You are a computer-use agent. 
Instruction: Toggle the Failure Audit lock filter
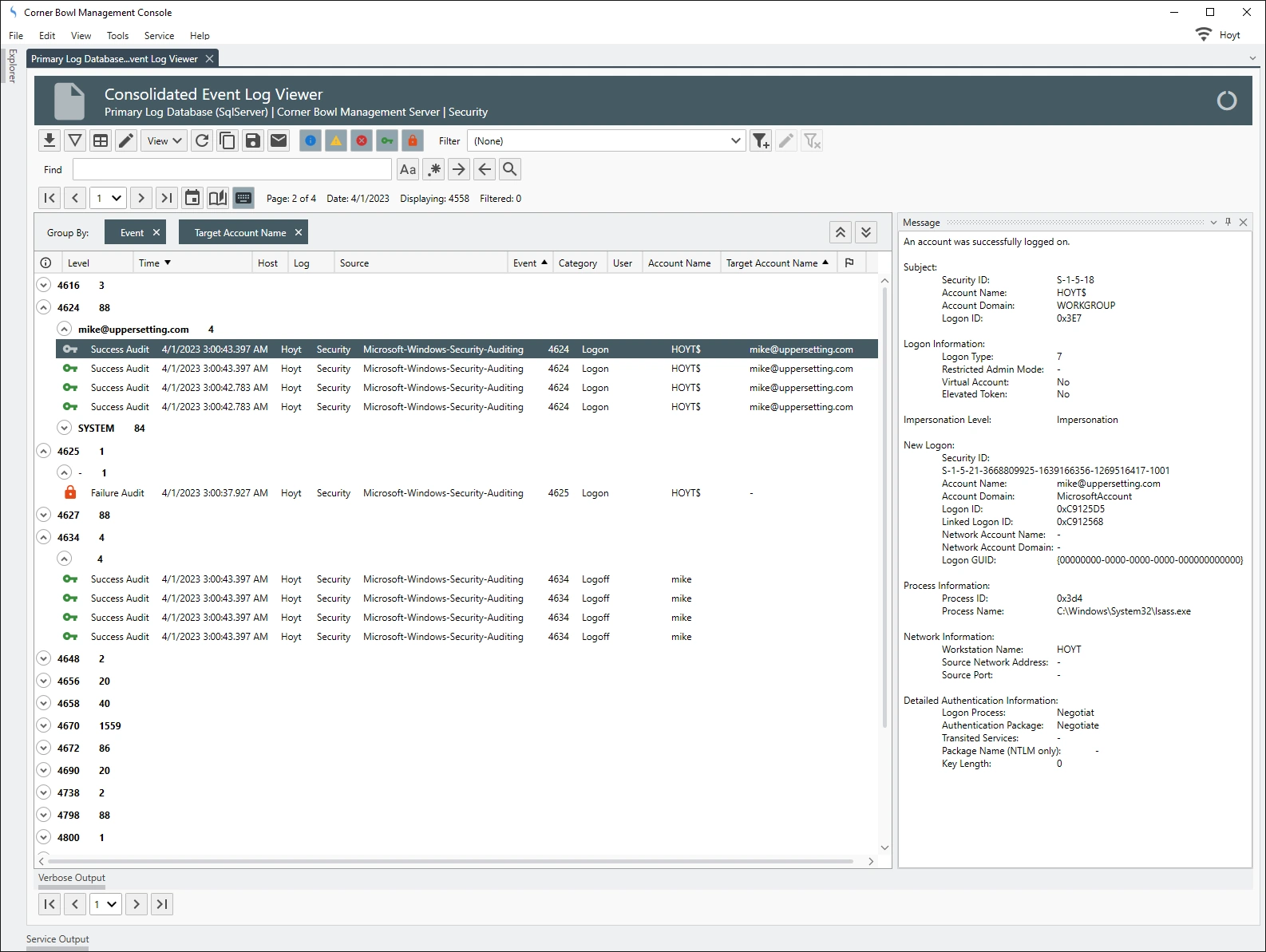tap(413, 141)
